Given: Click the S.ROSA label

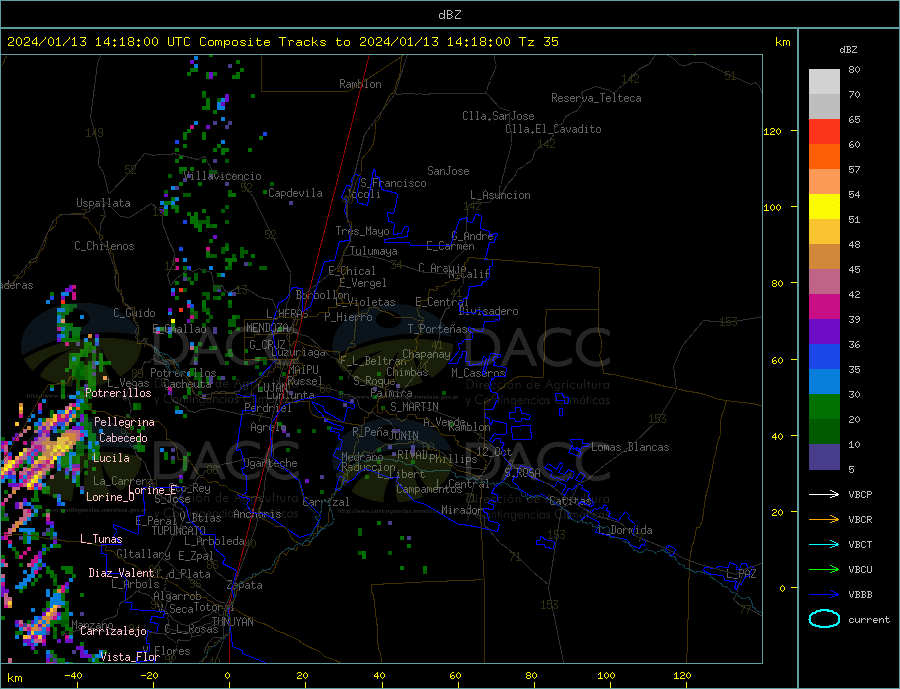Looking at the screenshot, I should tap(522, 473).
